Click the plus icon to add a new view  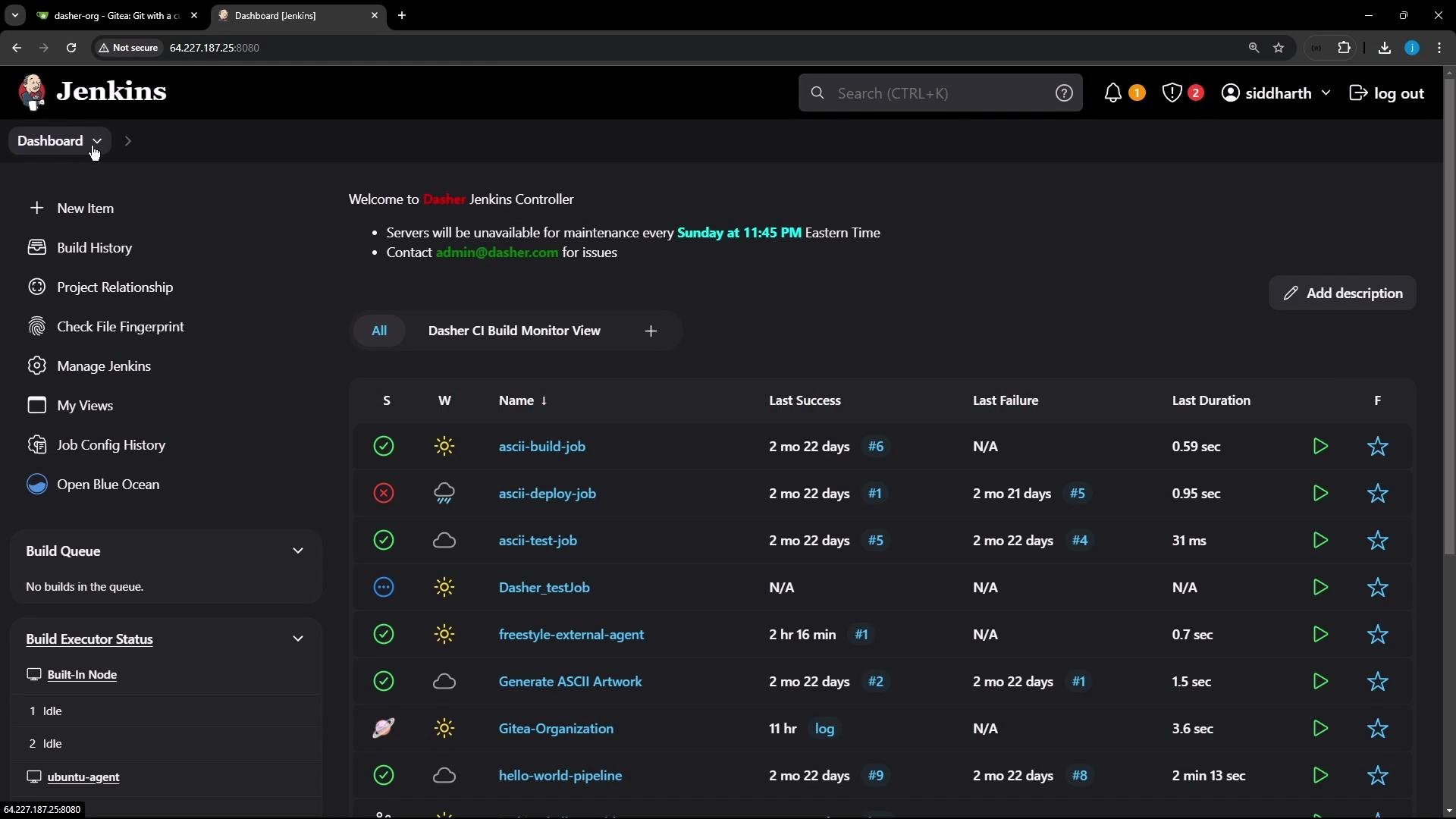(651, 331)
